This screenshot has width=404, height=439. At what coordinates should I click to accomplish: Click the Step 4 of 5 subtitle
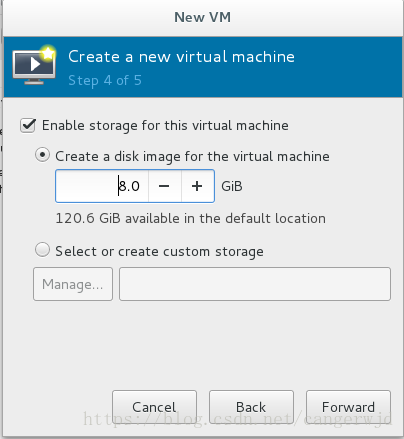(105, 80)
